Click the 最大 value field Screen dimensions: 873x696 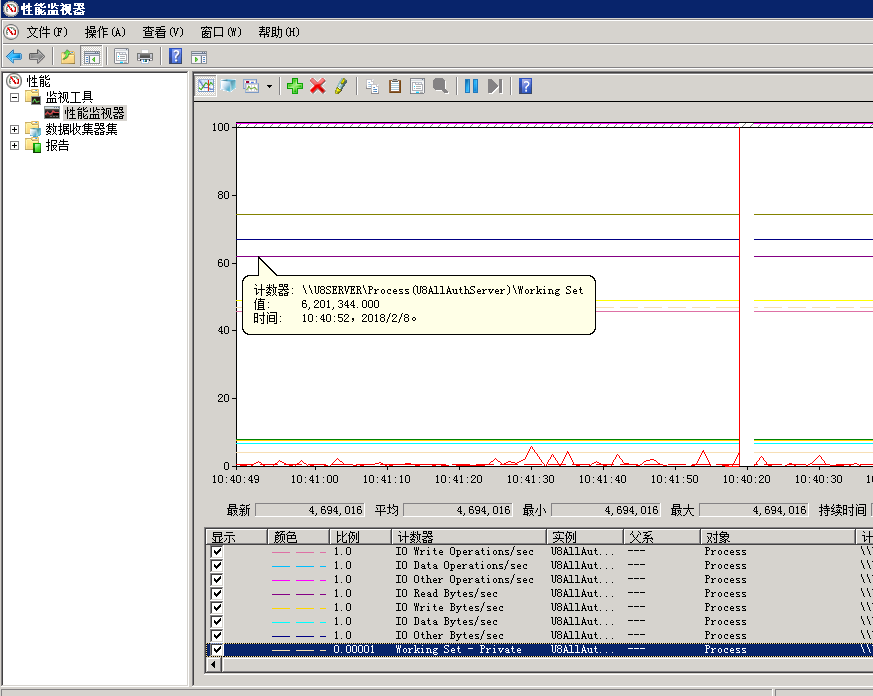pos(754,510)
